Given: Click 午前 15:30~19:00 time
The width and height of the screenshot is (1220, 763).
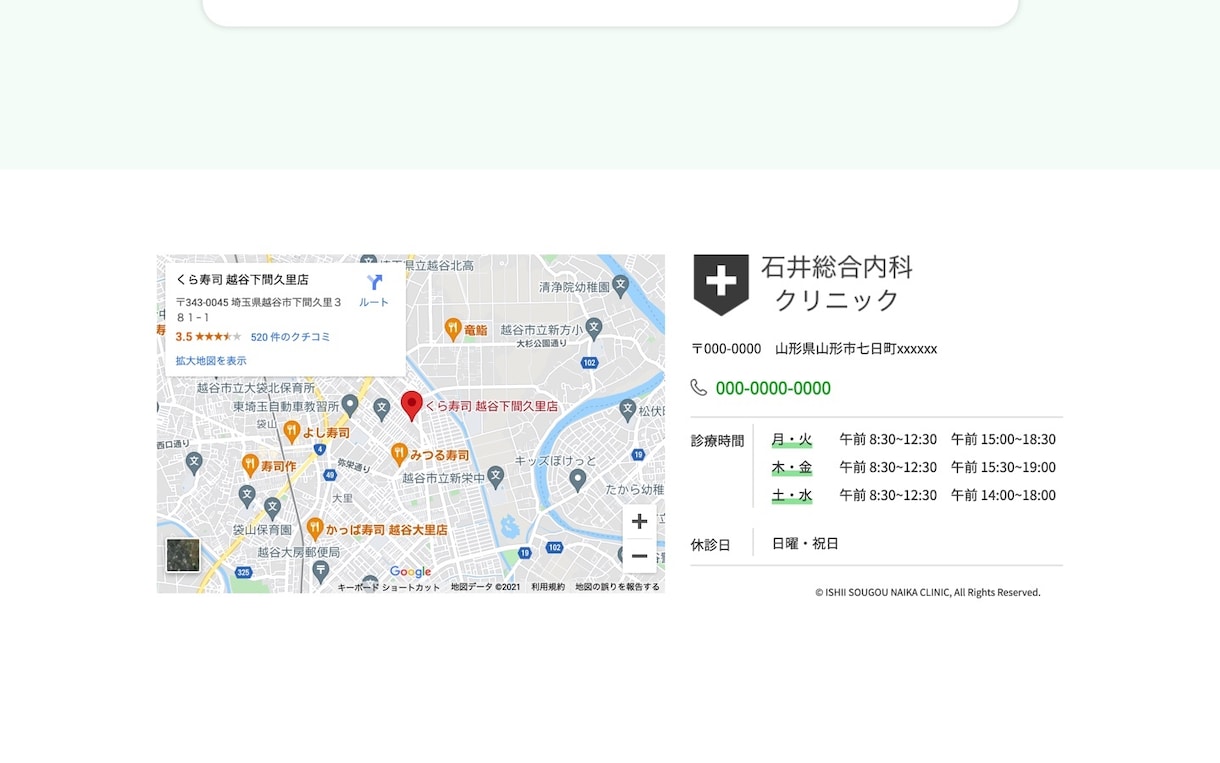Looking at the screenshot, I should (x=1003, y=467).
